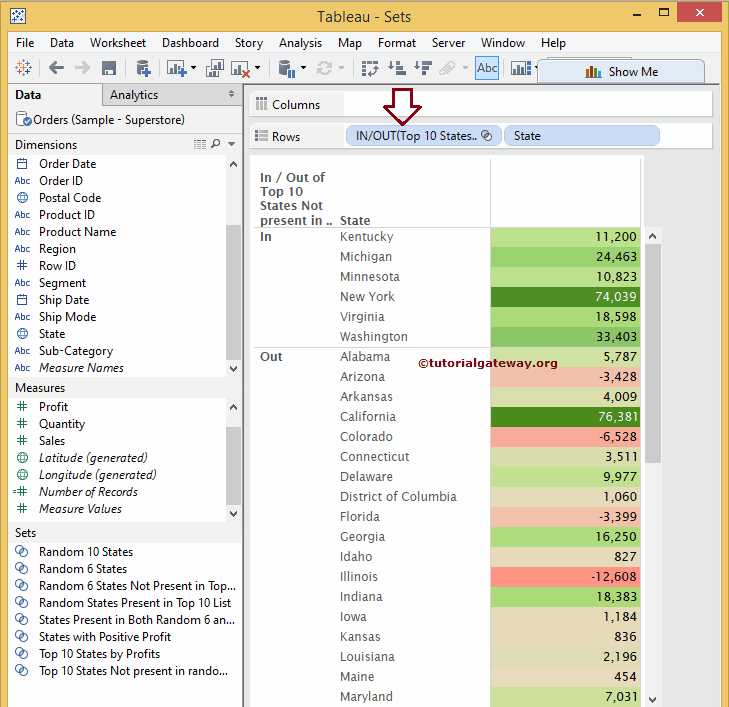This screenshot has height=707, width=729.
Task: Open the File menu
Action: 25,43
